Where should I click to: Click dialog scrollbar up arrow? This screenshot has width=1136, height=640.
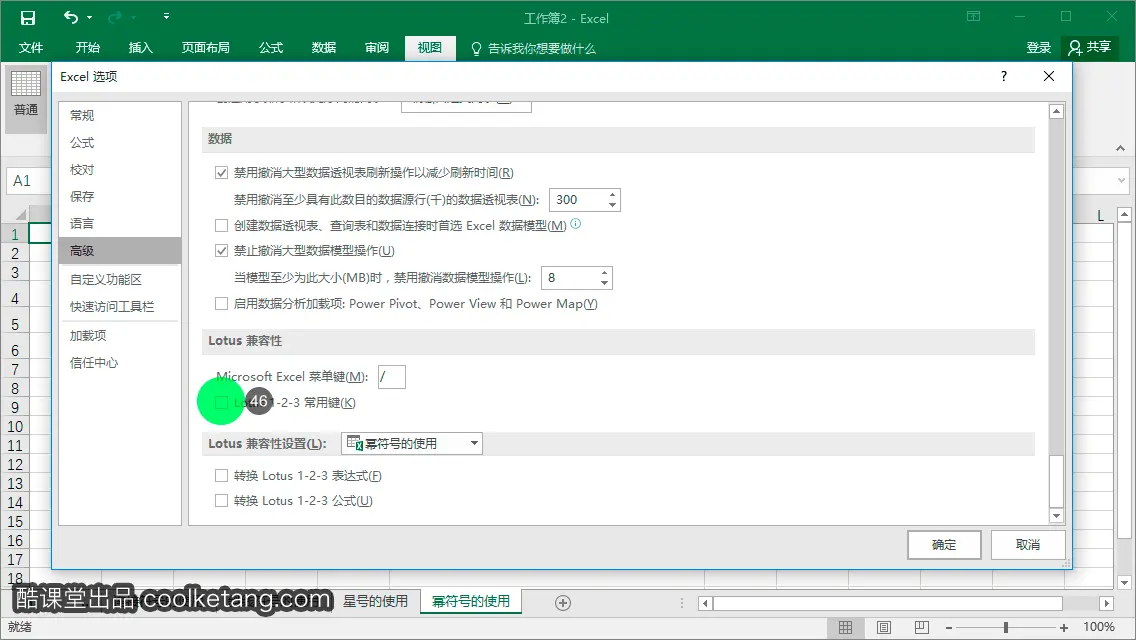click(1056, 112)
